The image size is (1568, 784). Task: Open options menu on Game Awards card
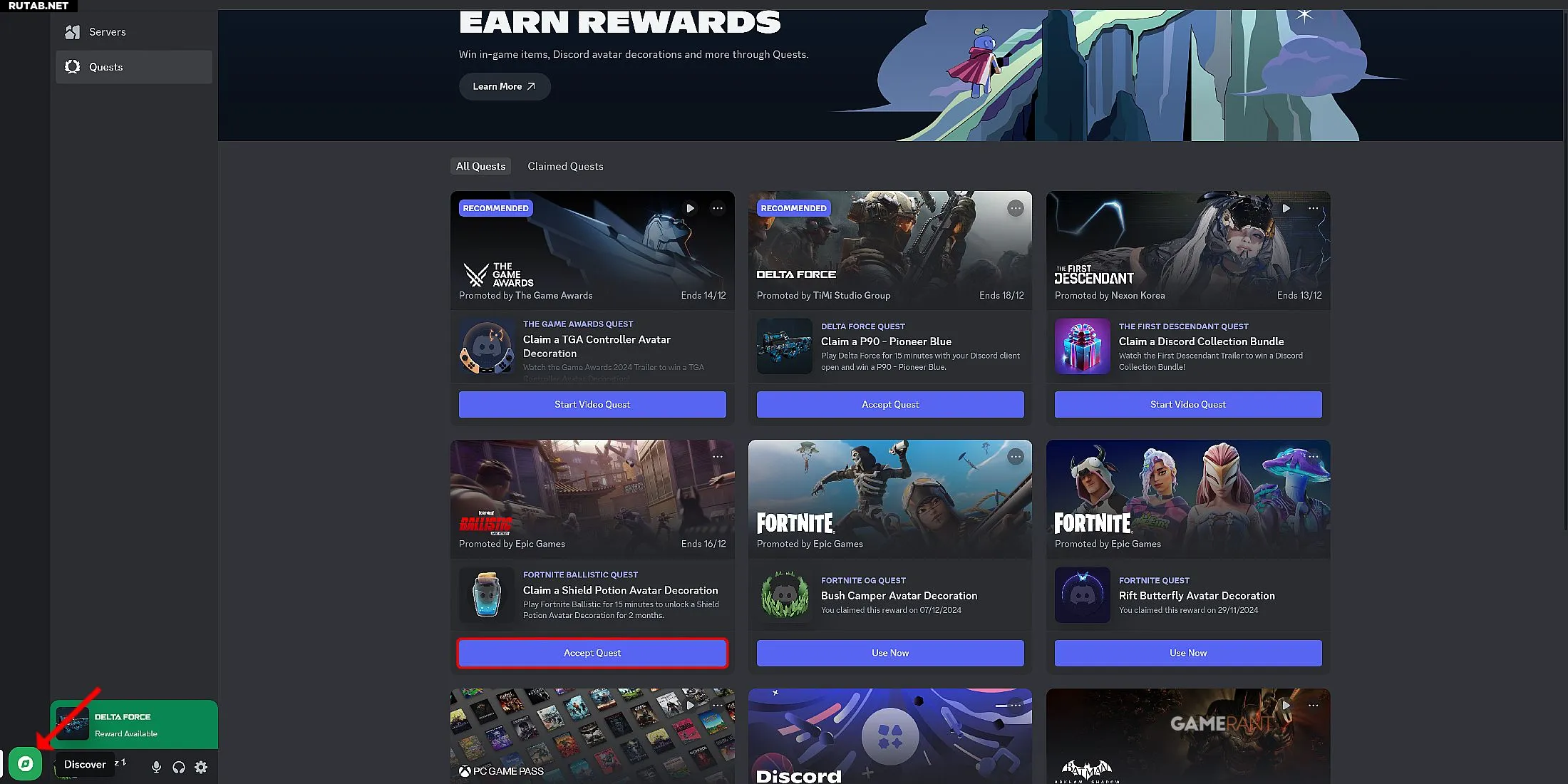718,208
